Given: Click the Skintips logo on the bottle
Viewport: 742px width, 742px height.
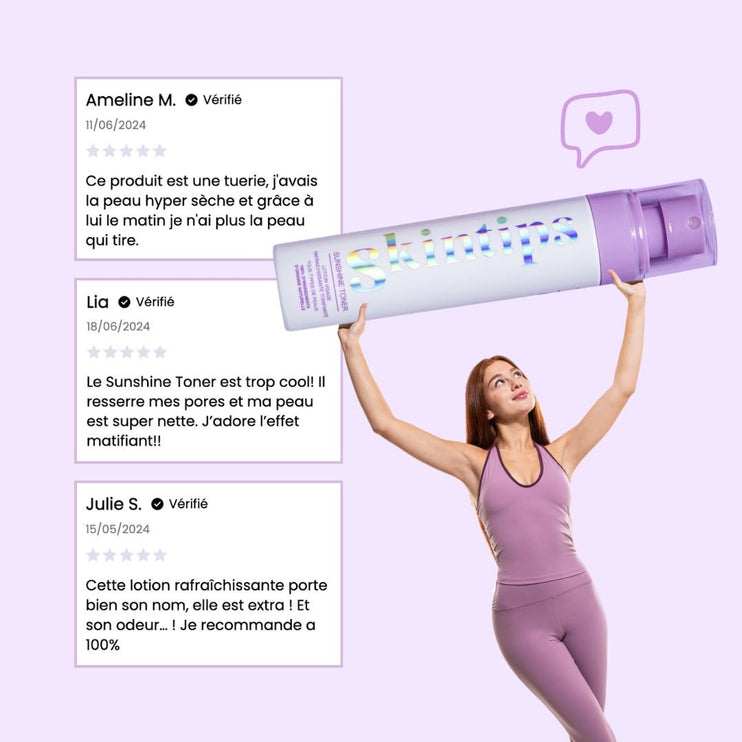Looking at the screenshot, I should 461,252.
